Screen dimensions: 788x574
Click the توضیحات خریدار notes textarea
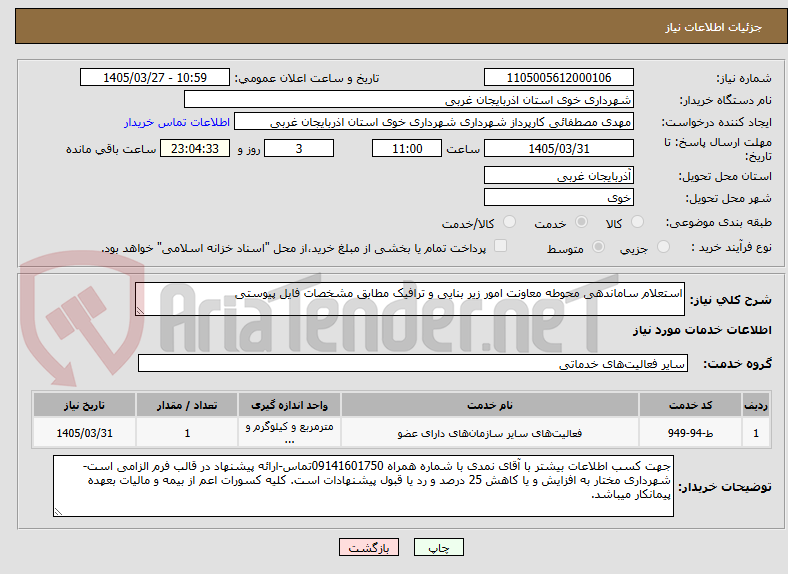tap(363, 486)
